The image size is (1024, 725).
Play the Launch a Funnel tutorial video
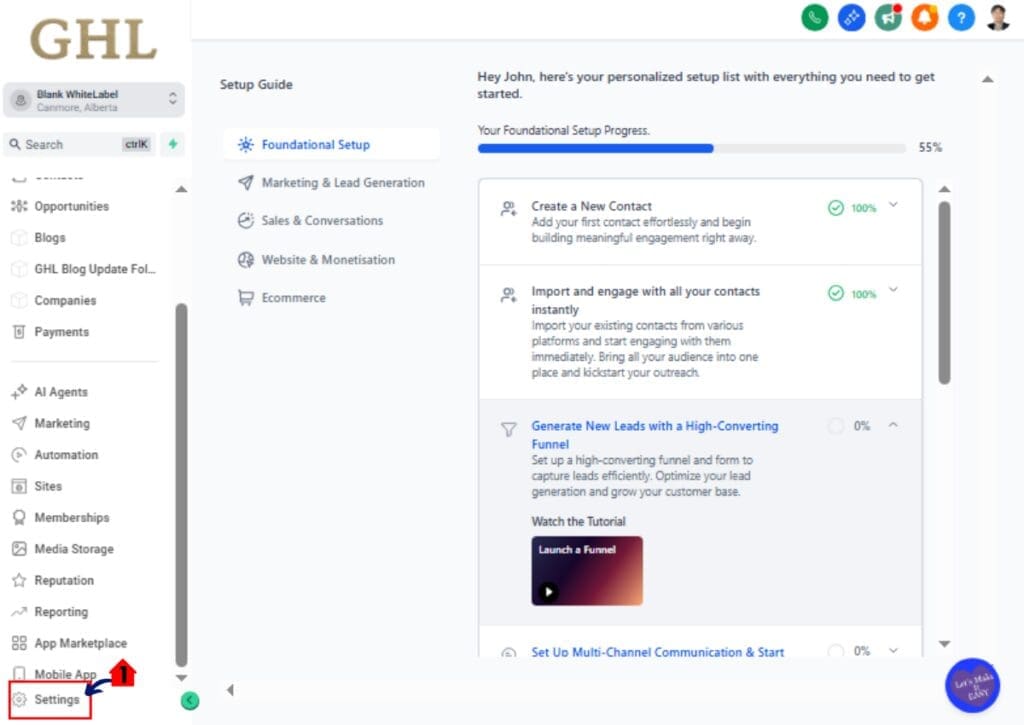tap(550, 590)
